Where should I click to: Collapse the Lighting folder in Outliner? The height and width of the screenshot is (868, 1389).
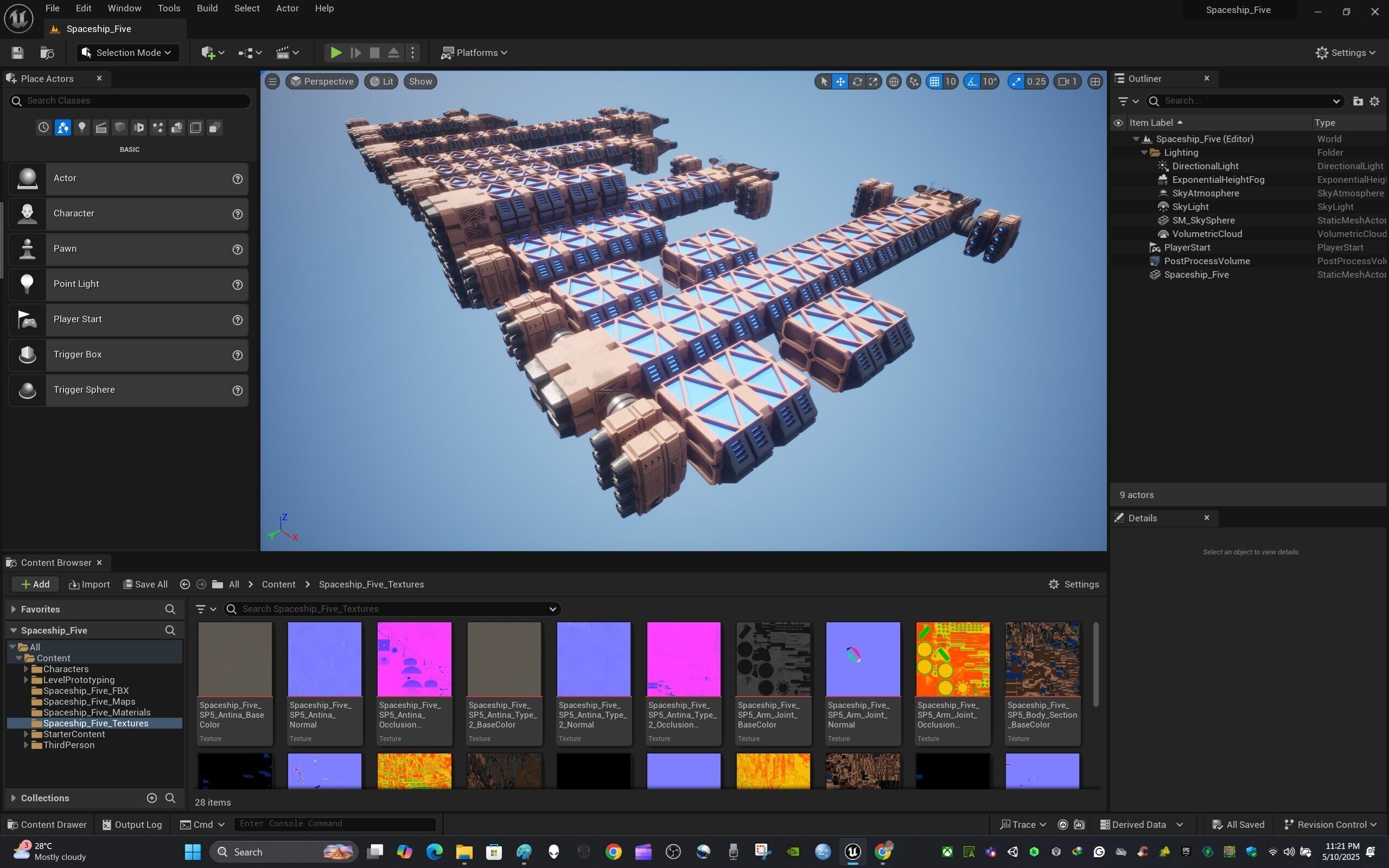point(1144,152)
